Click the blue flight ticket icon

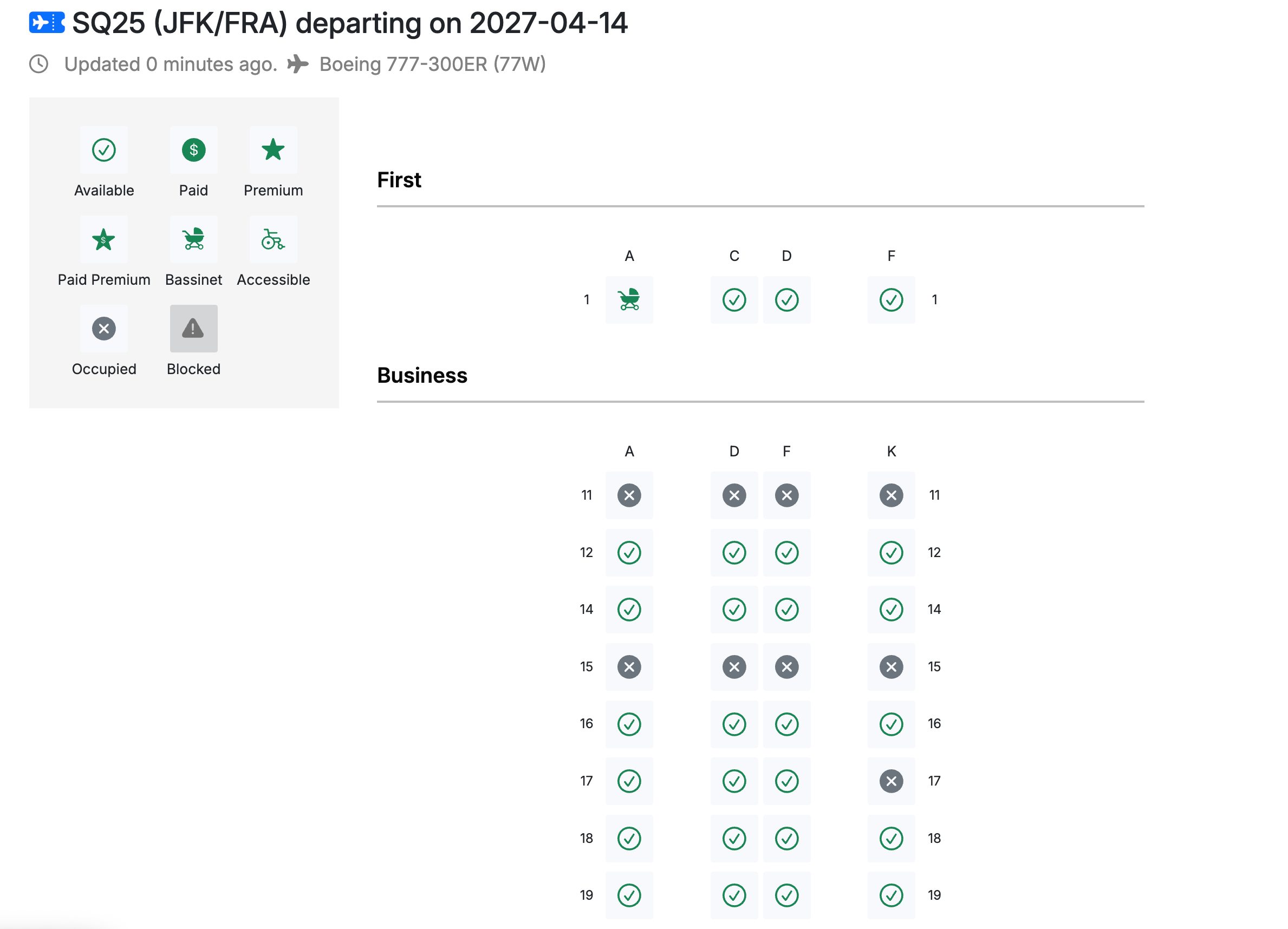47,23
